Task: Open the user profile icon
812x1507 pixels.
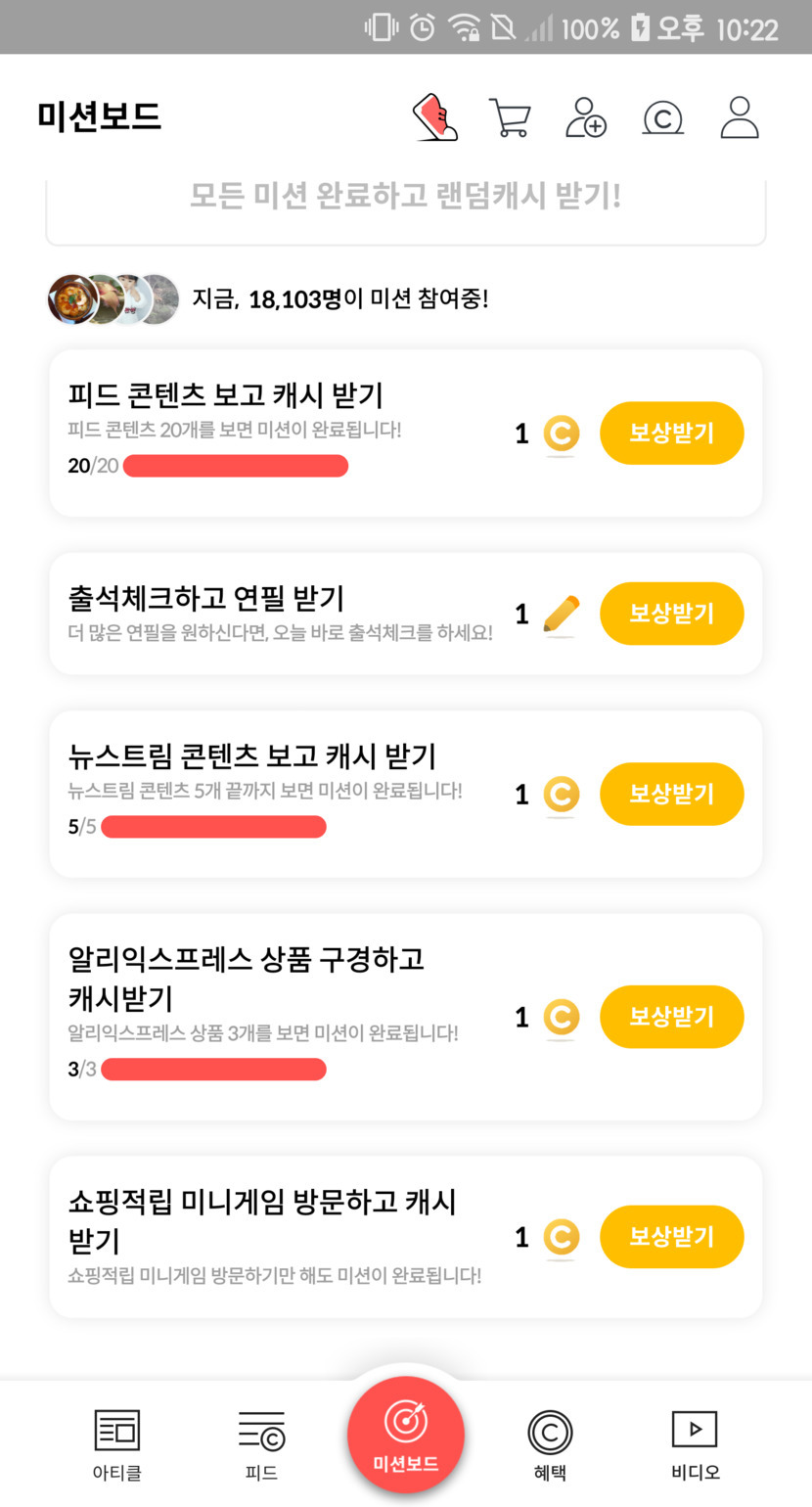Action: pyautogui.click(x=740, y=117)
